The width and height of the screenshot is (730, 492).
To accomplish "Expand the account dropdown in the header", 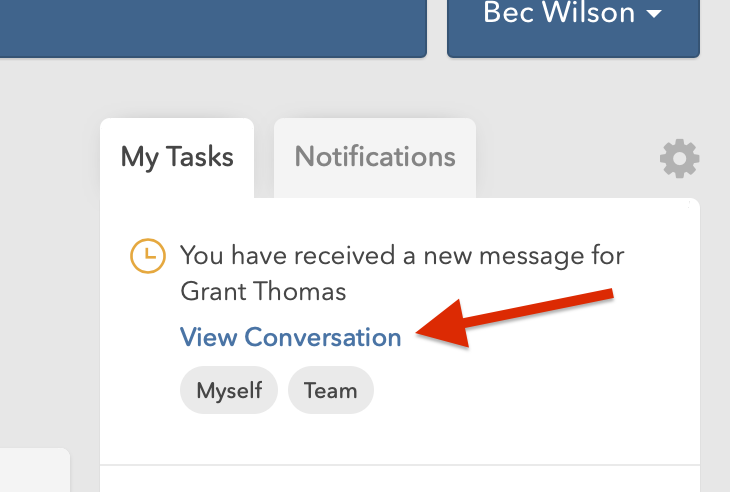I will (x=573, y=23).
